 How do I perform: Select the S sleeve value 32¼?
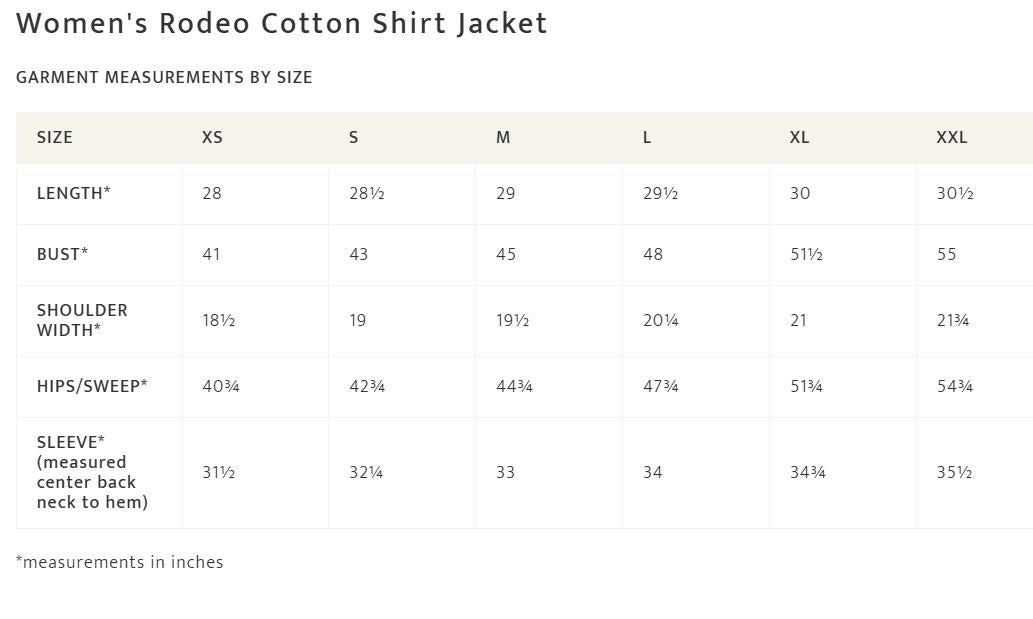[x=366, y=472]
